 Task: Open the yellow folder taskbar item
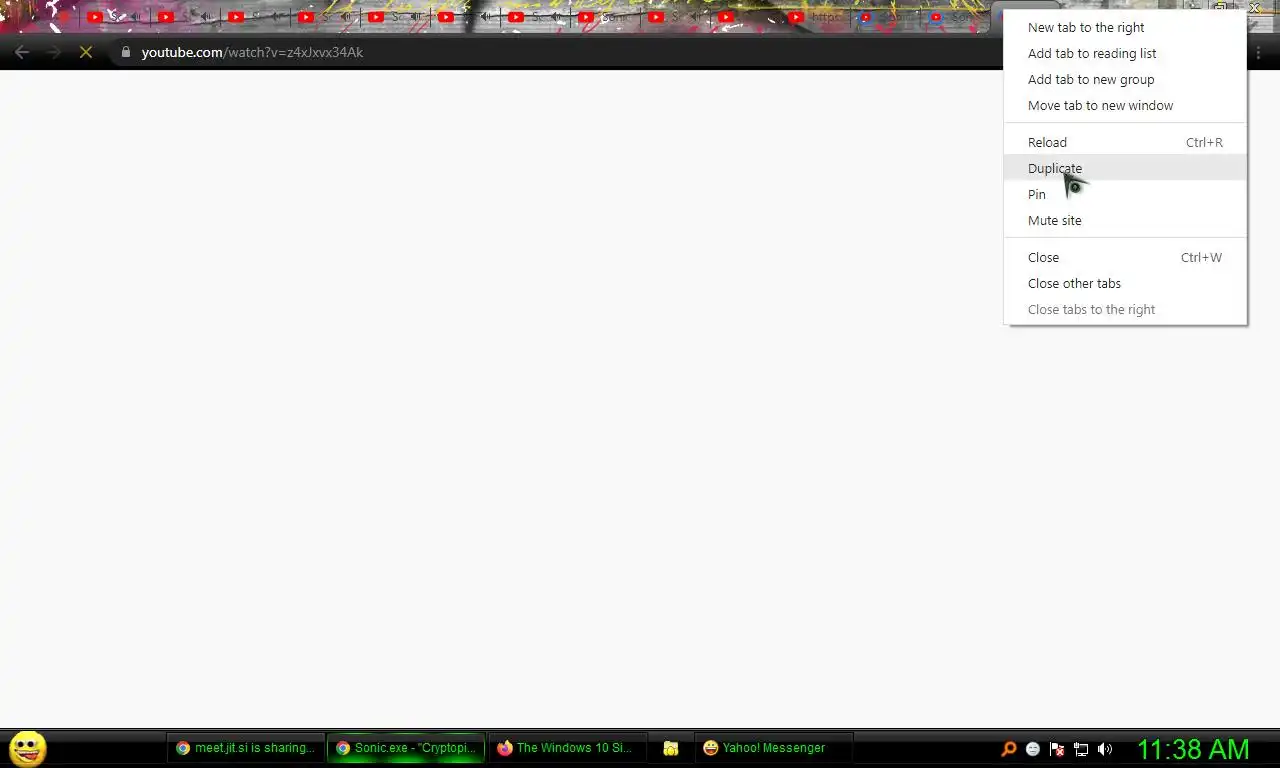671,748
